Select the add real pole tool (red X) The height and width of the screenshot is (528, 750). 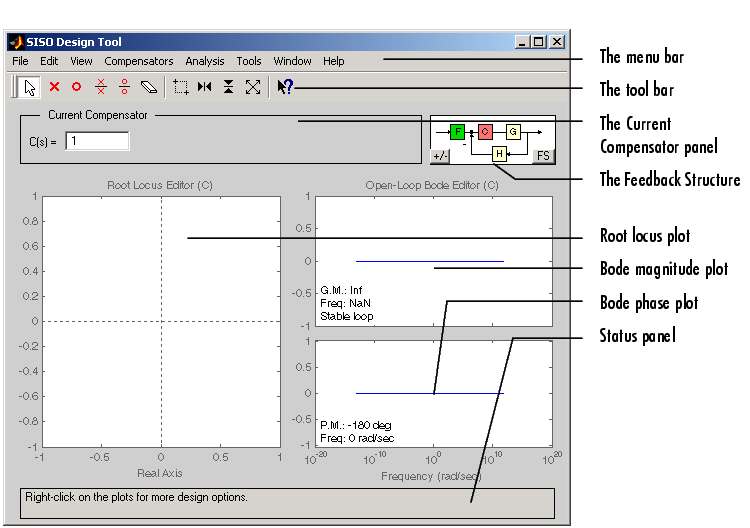(x=54, y=87)
